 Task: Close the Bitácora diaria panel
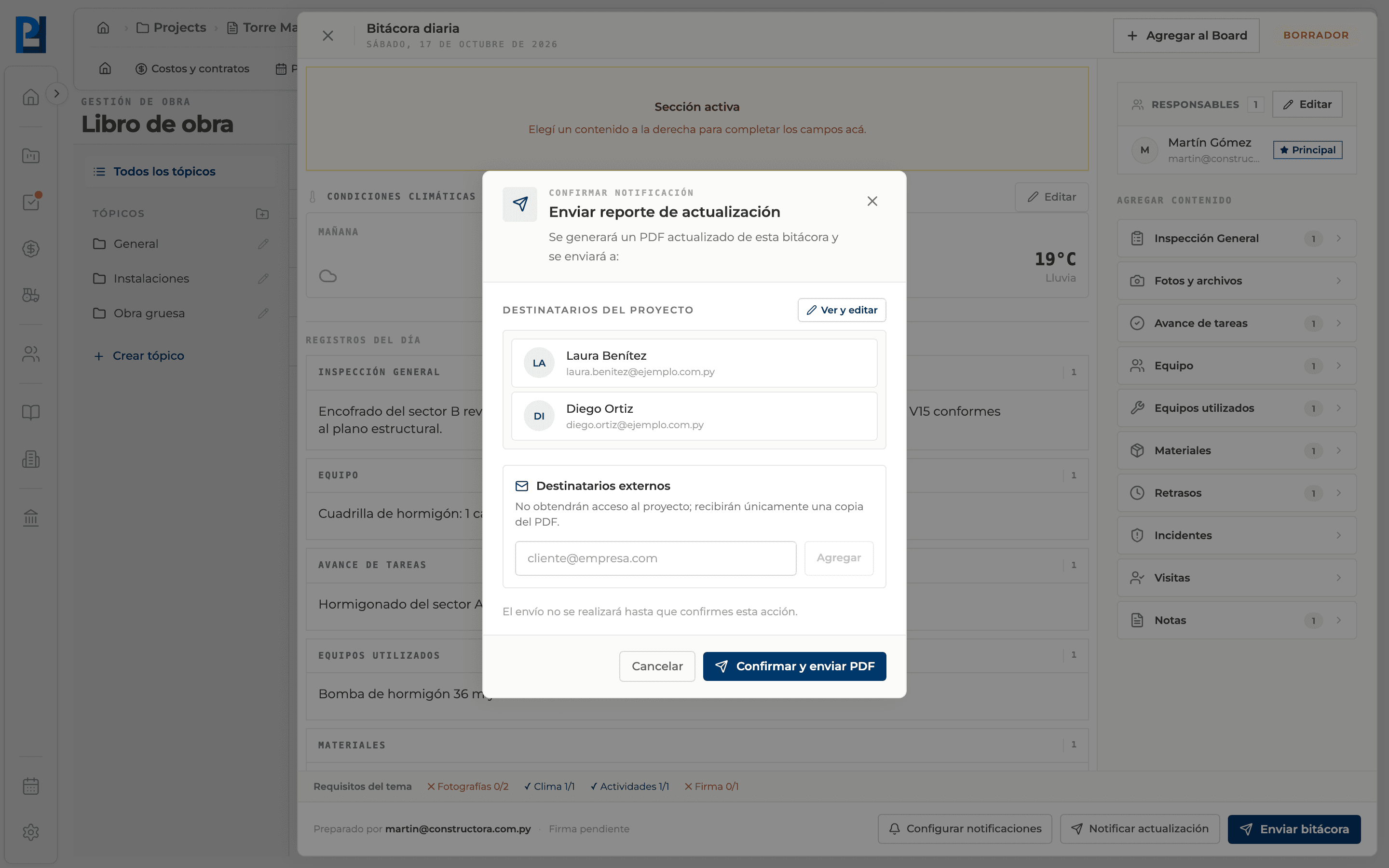[328, 36]
